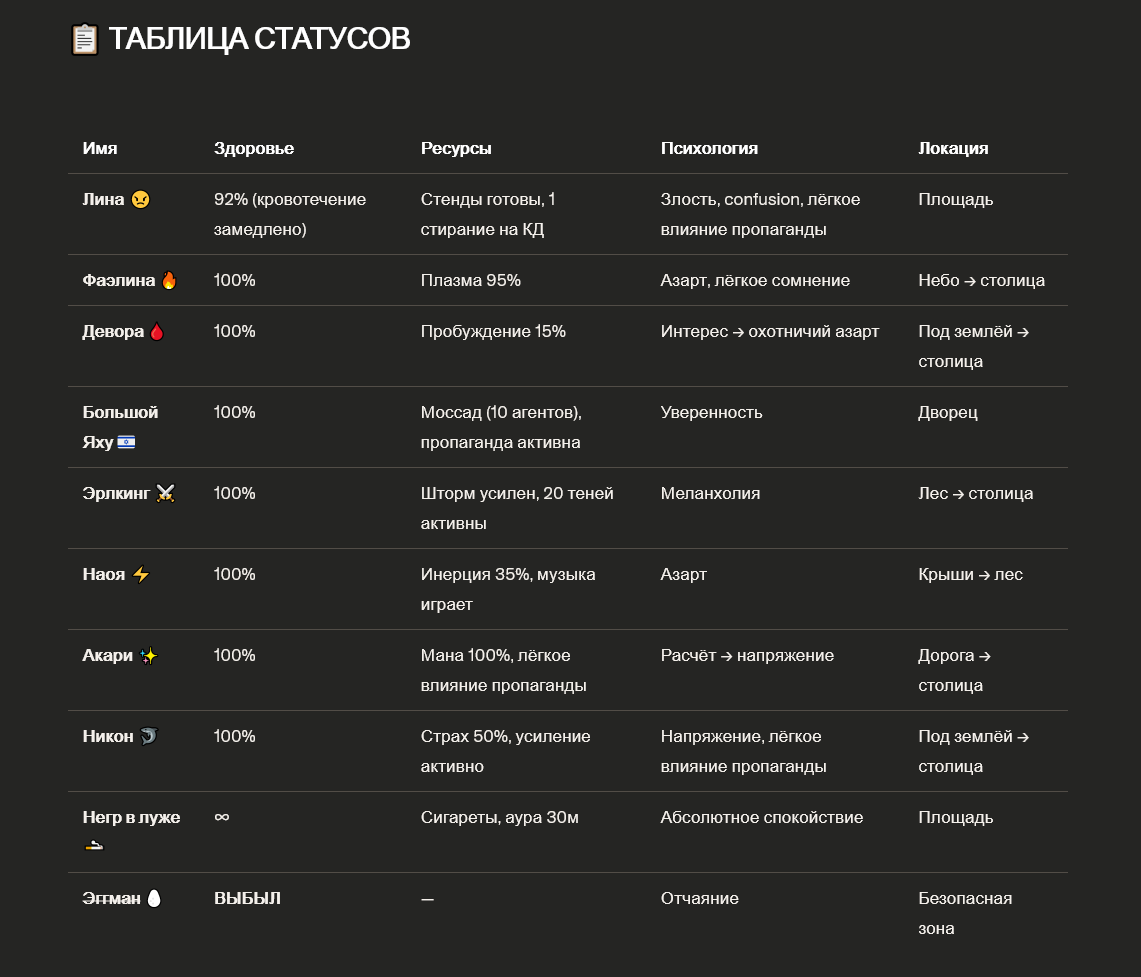Image resolution: width=1141 pixels, height=977 pixels.
Task: Click the Ресурсы column header
Action: 456,148
